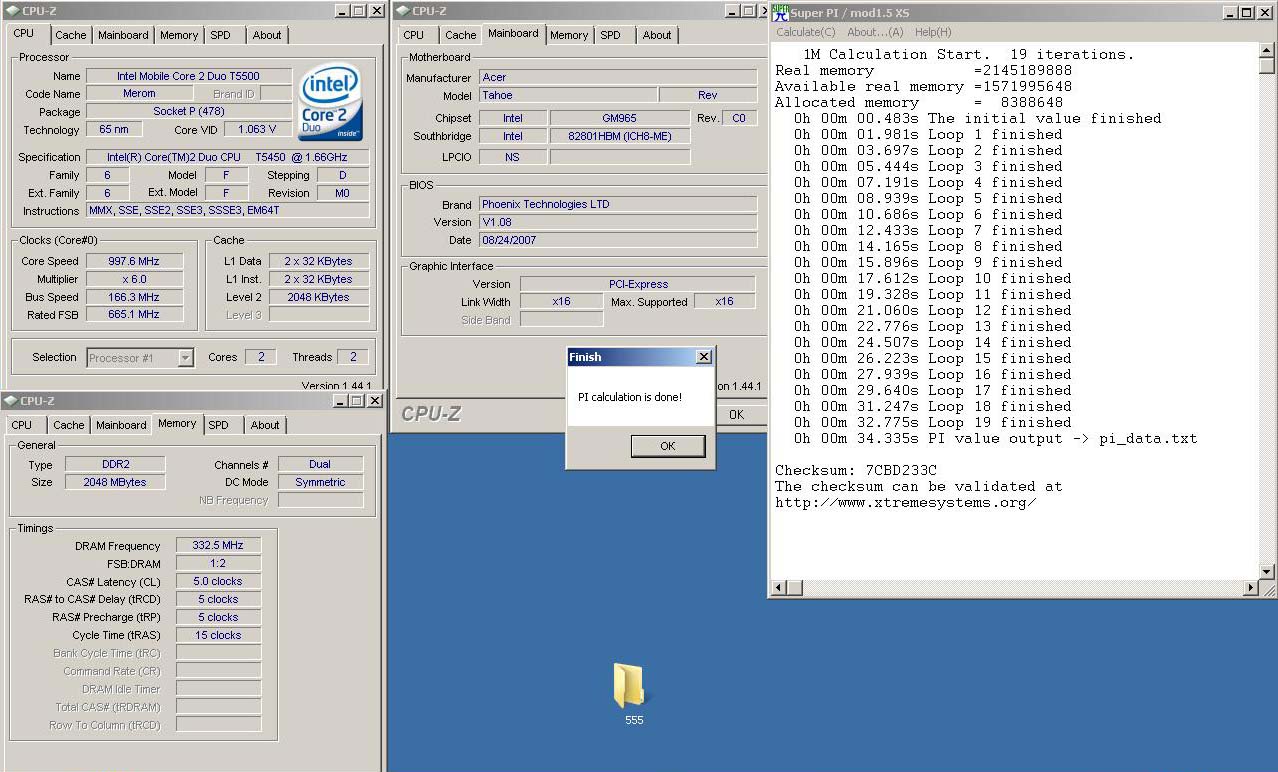This screenshot has height=772, width=1278.
Task: Click the Specification T5450 @ 1.66GHz field
Action: pyautogui.click(x=227, y=157)
